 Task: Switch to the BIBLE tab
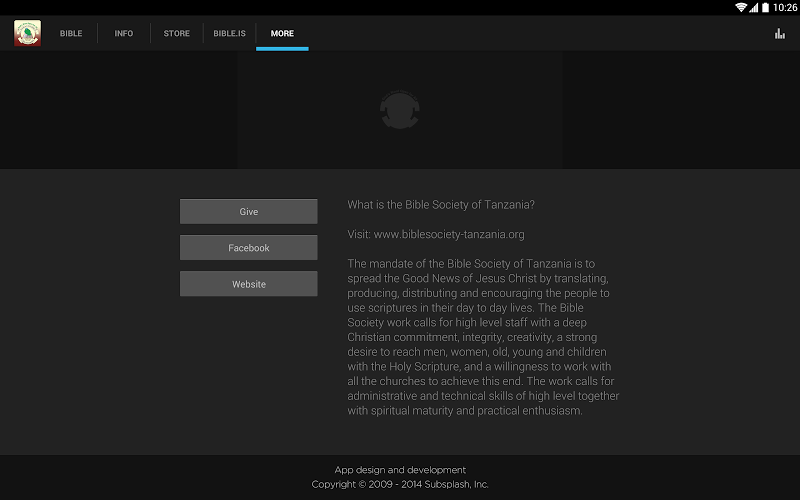[x=71, y=33]
